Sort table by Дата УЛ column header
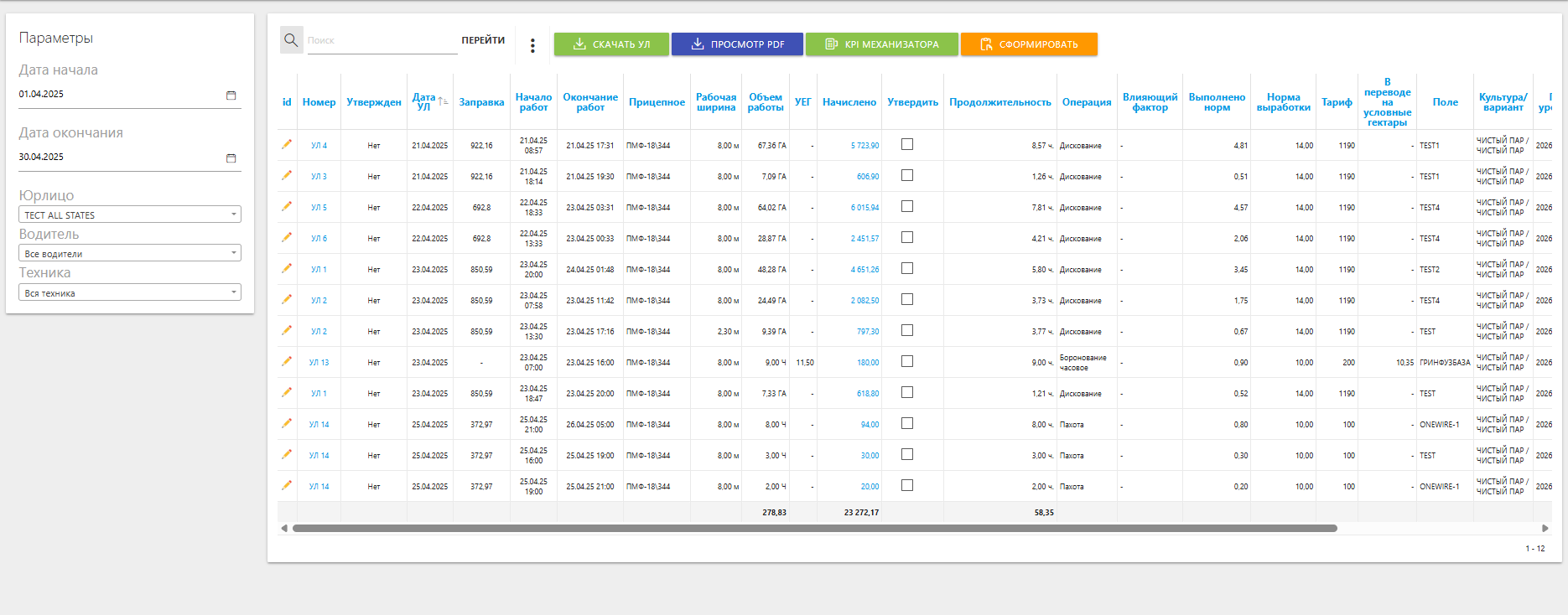The image size is (1568, 615). (424, 102)
